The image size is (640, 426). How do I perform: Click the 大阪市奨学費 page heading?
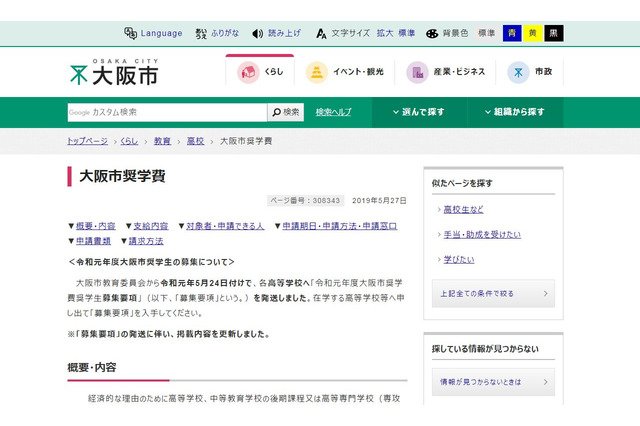(x=122, y=176)
